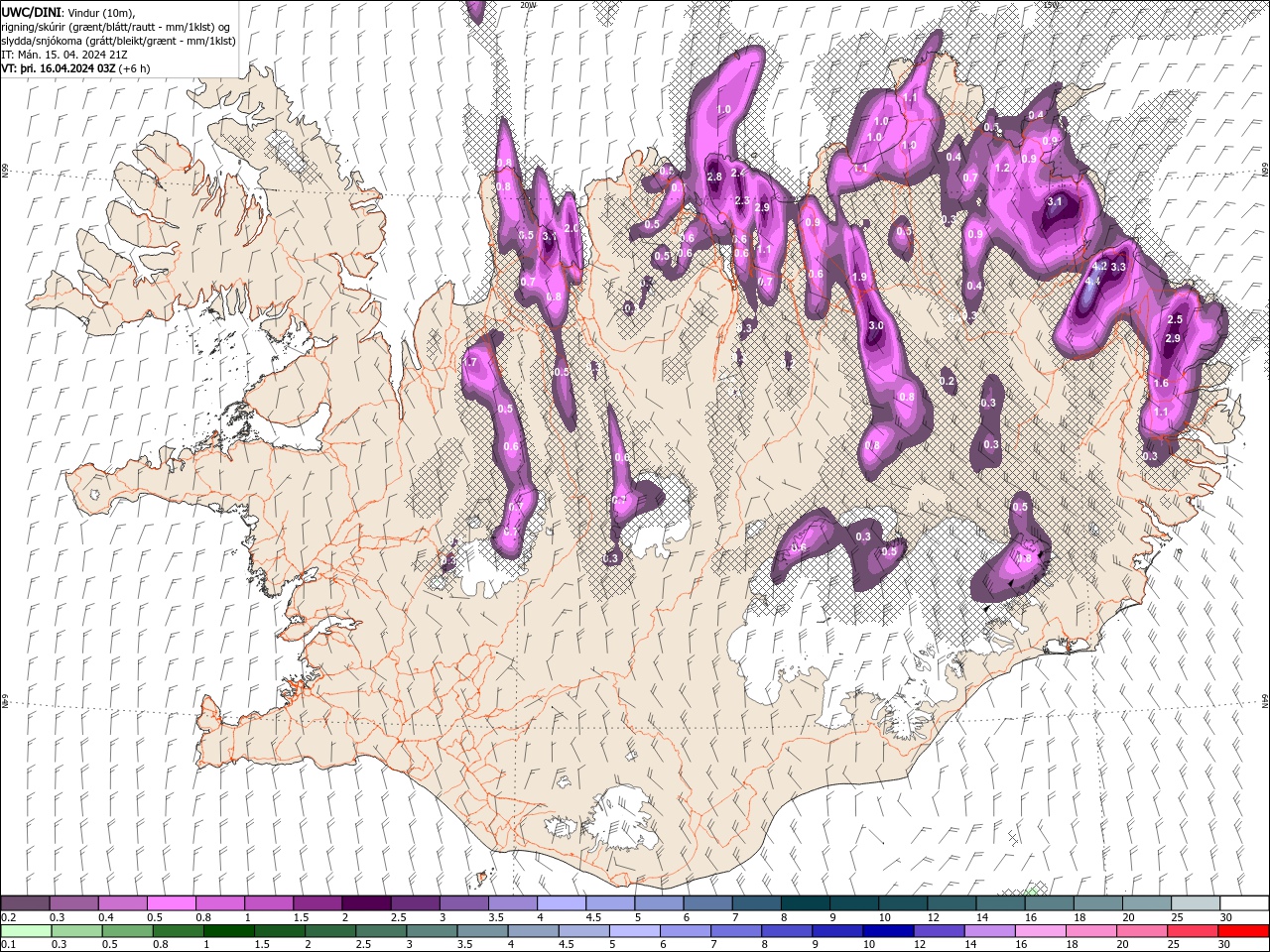
Task: Click the 2.8 precipitation value on the map
Action: [713, 177]
